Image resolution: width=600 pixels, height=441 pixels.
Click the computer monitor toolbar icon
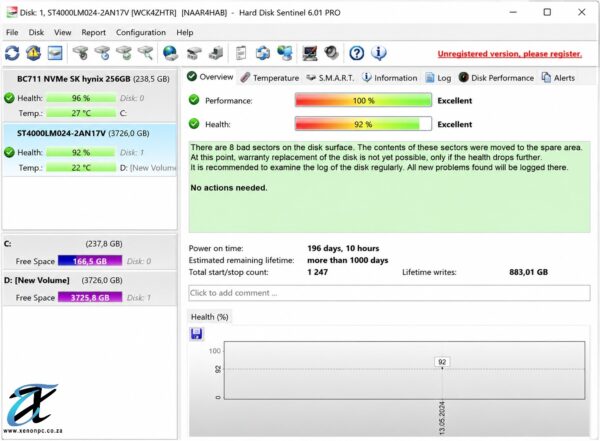(x=310, y=53)
